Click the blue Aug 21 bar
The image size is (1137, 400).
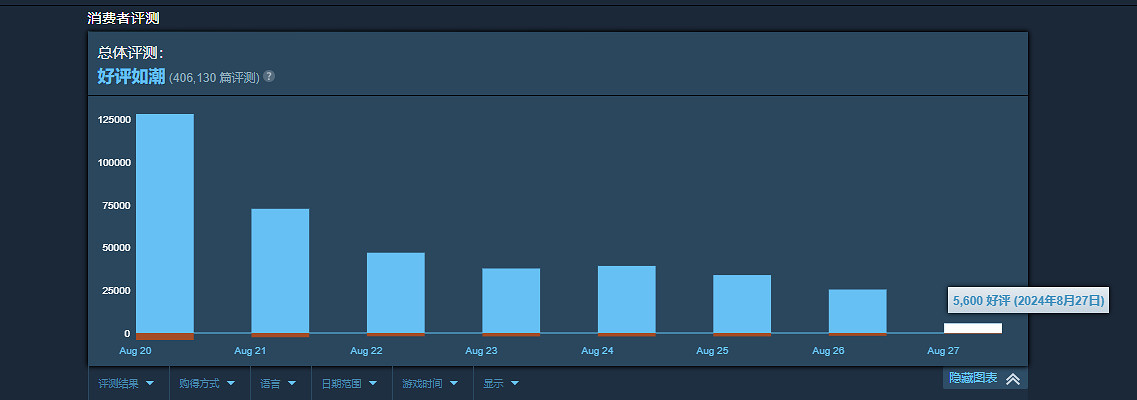click(x=280, y=270)
